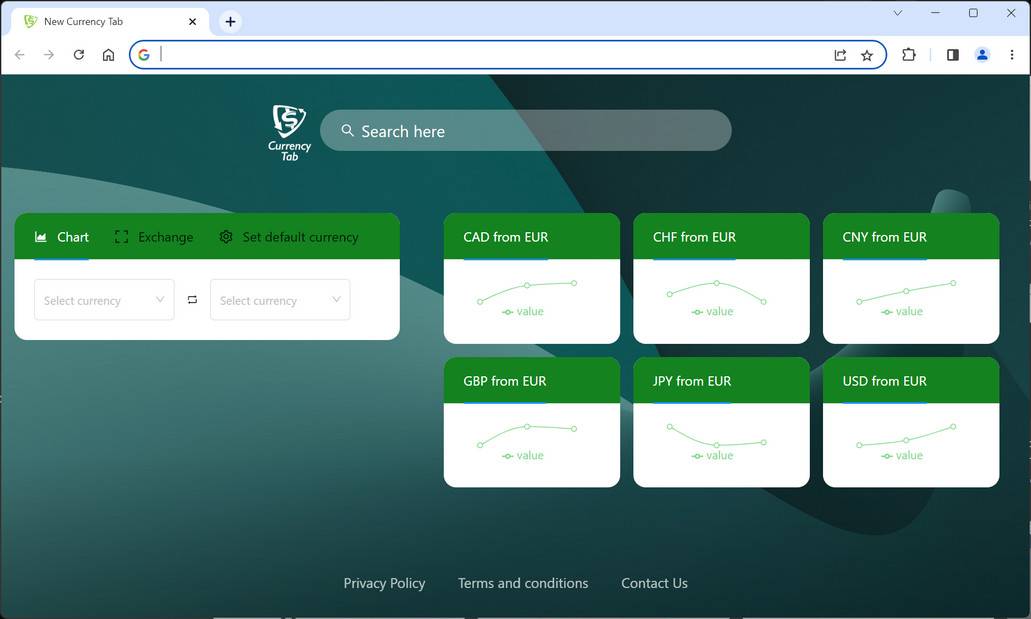Click the bookmark star in the address bar
Screen dimensions: 1031x619
867,55
